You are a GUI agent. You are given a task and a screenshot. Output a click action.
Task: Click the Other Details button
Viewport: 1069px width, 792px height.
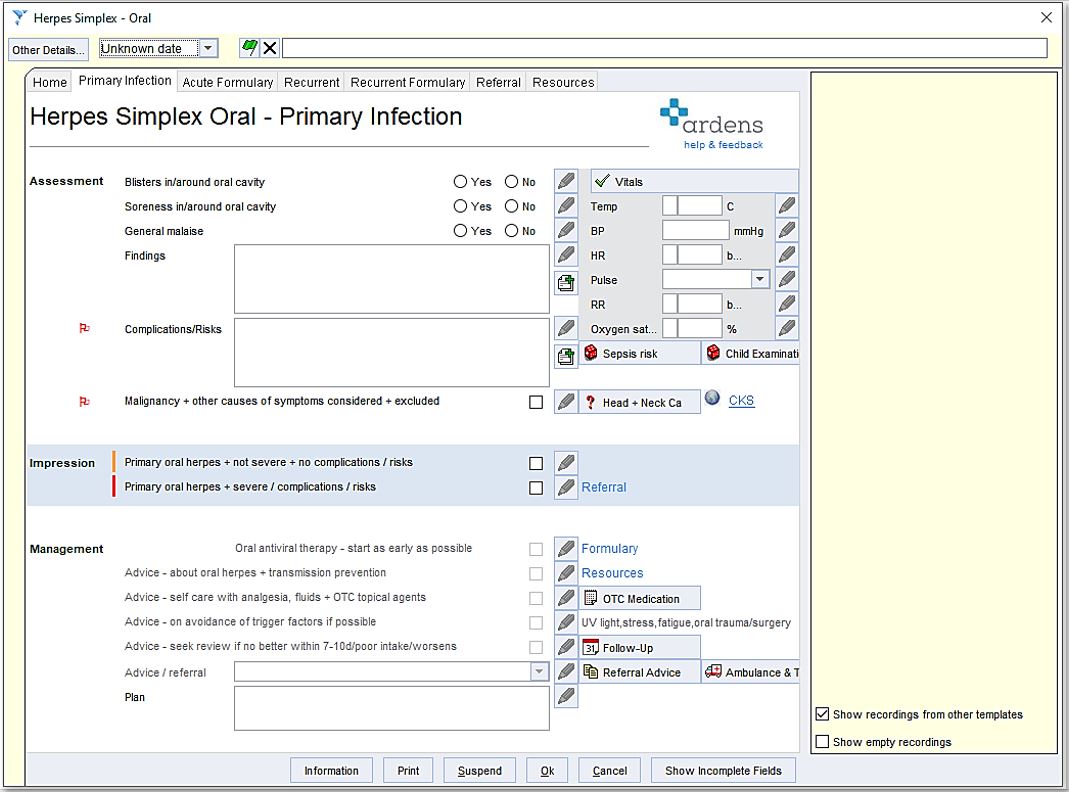(48, 50)
